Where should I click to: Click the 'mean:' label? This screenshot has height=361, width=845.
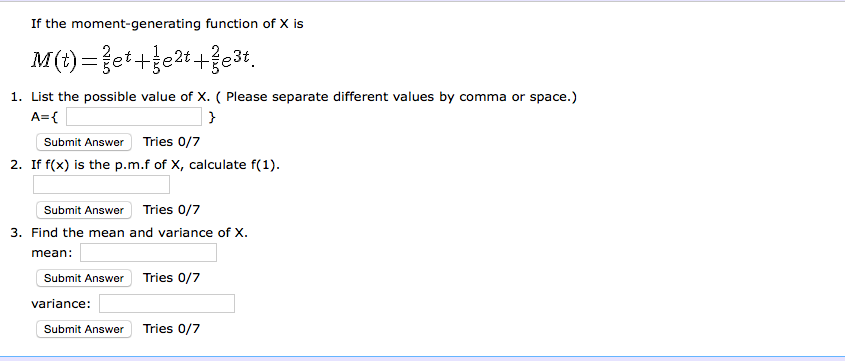click(52, 253)
